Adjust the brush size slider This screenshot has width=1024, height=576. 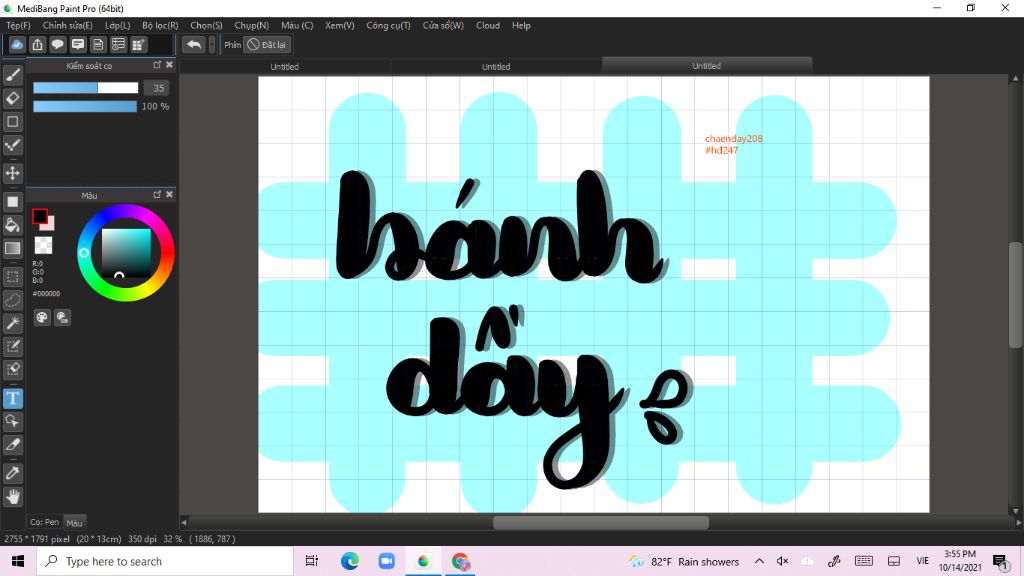tap(86, 88)
